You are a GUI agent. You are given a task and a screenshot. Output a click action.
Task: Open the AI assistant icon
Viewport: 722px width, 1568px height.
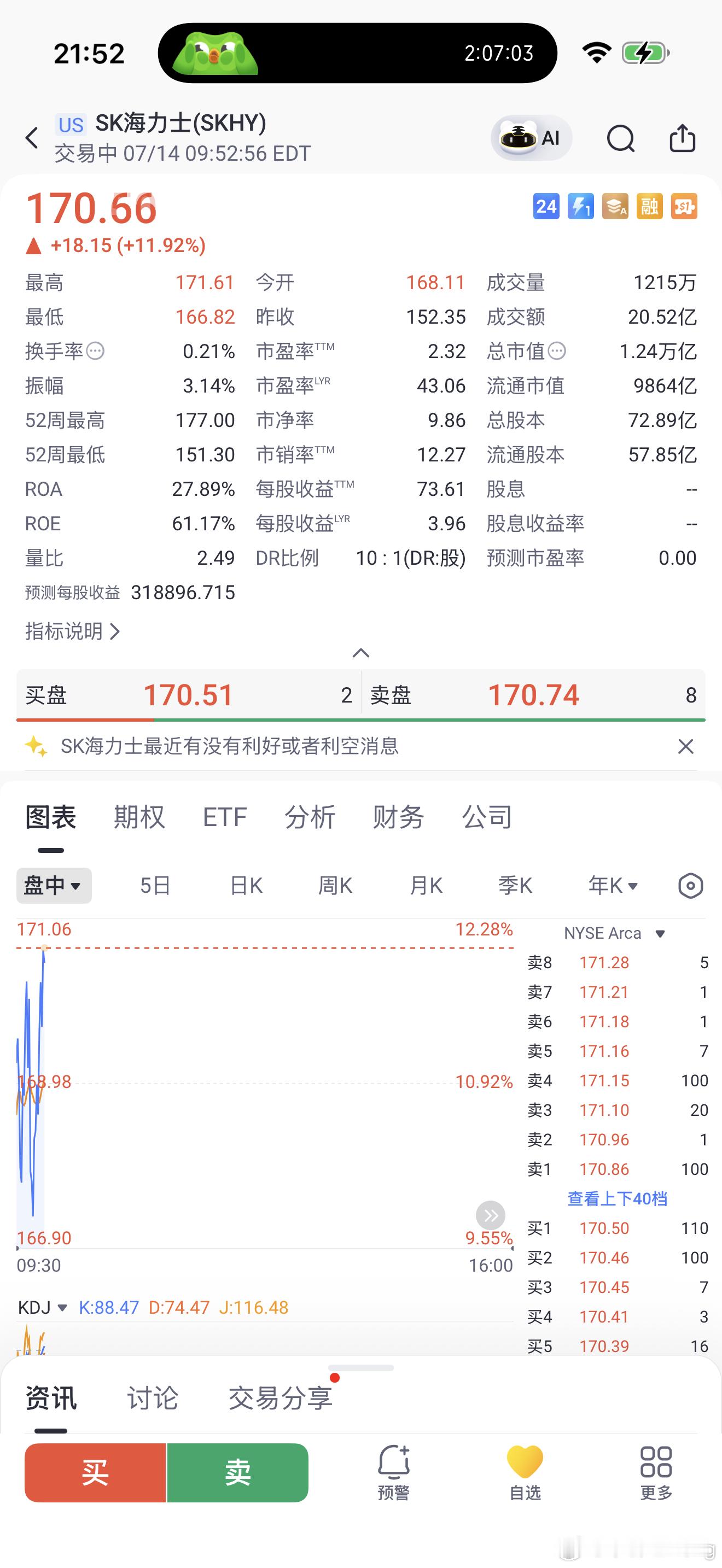[x=532, y=138]
